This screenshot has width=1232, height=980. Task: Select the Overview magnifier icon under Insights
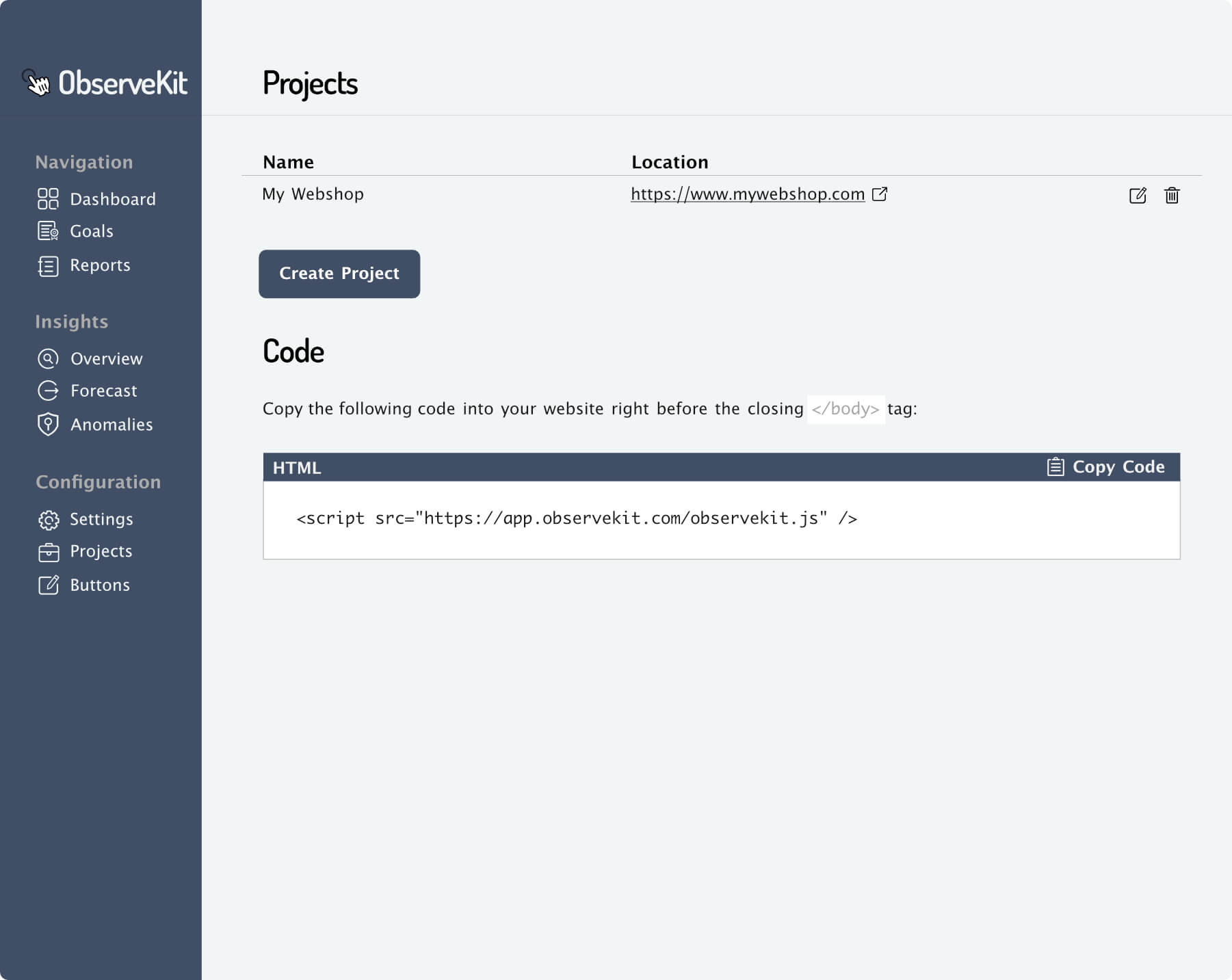click(48, 358)
